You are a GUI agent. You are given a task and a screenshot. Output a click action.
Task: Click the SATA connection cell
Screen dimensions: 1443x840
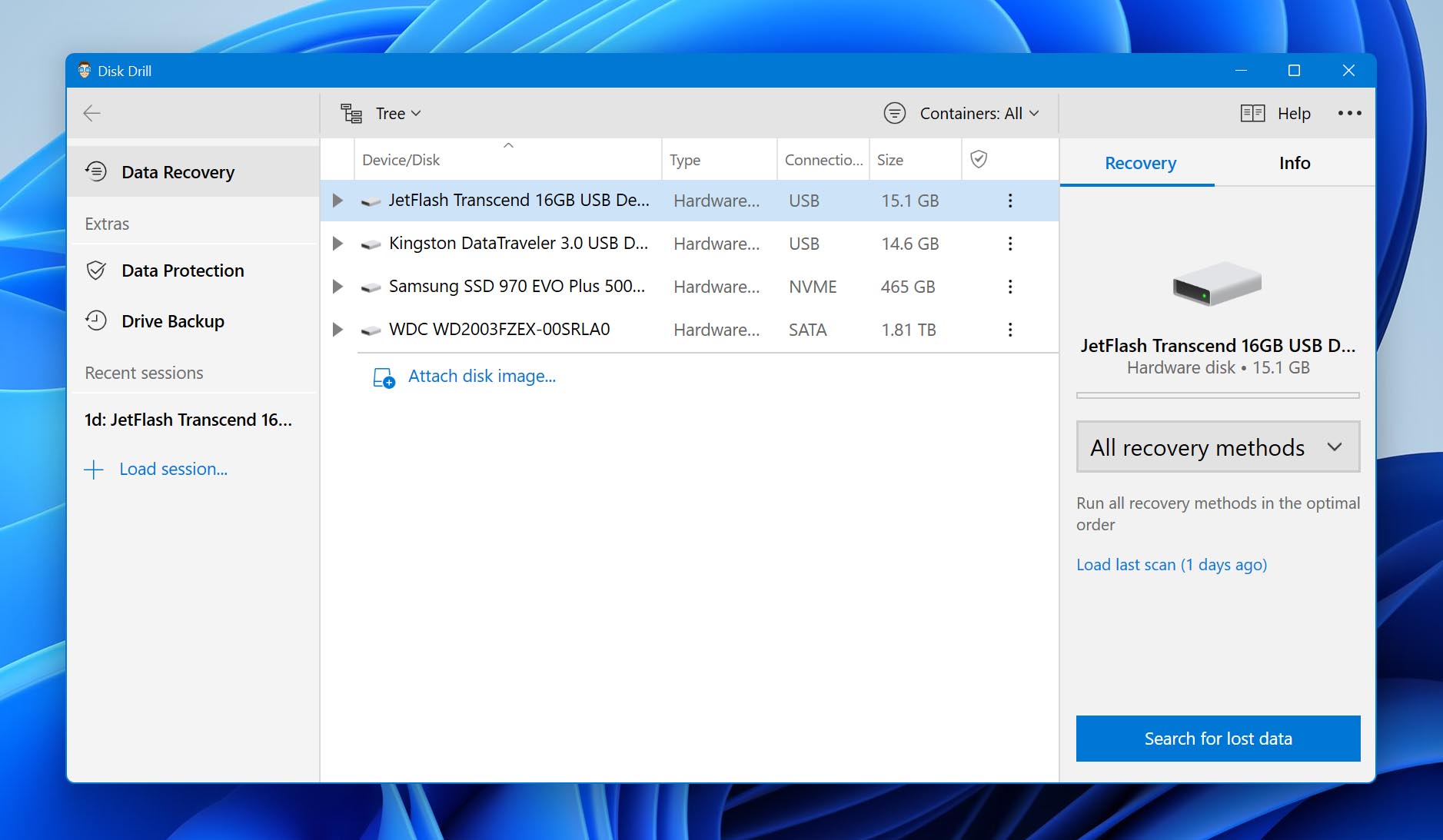[x=808, y=330]
